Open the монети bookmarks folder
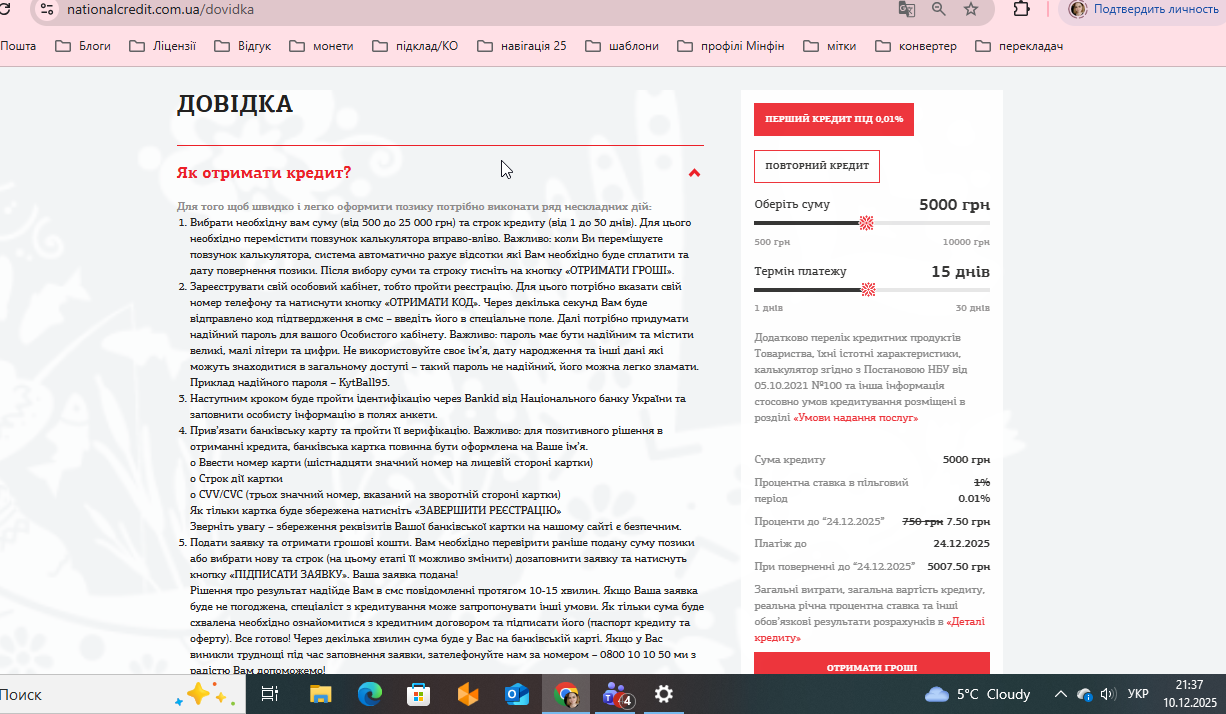The height and width of the screenshot is (714, 1226). (x=320, y=46)
